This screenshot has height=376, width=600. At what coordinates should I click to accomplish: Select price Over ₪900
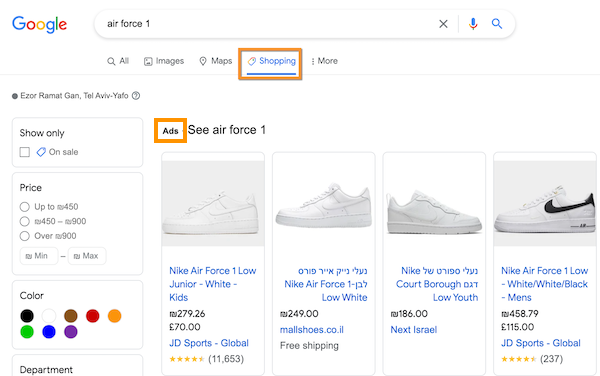pos(24,236)
